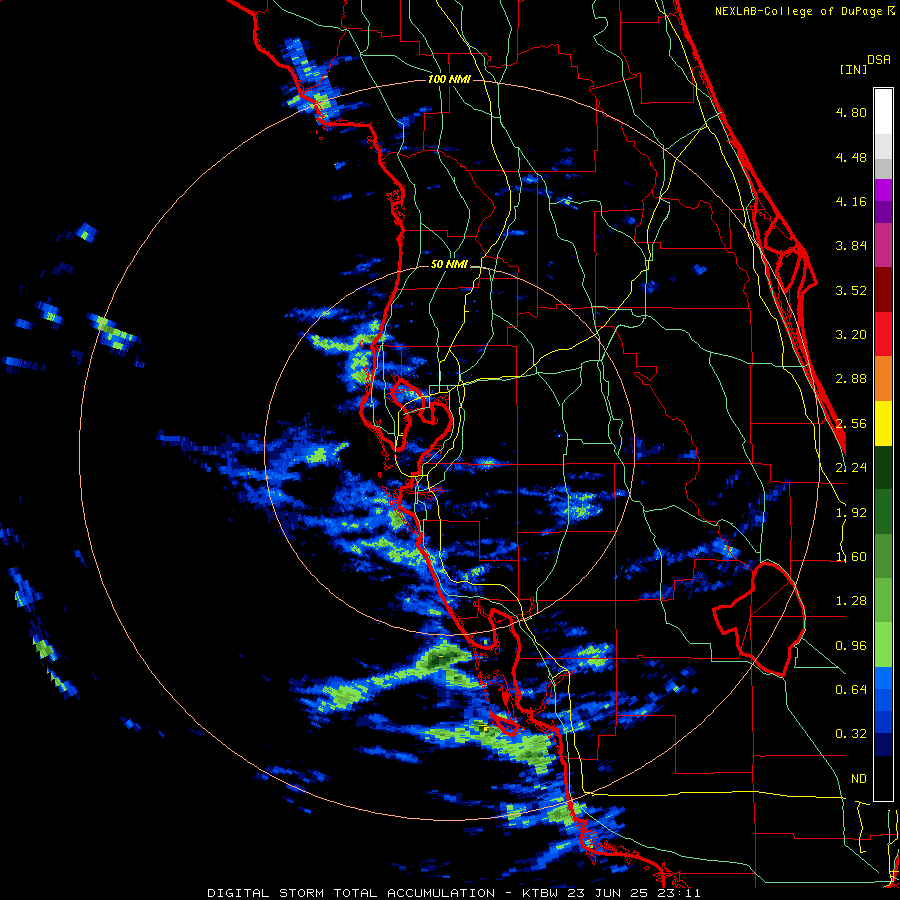Pick the lime green swatch near 0.96
Screen dimensions: 900x900
point(883,645)
